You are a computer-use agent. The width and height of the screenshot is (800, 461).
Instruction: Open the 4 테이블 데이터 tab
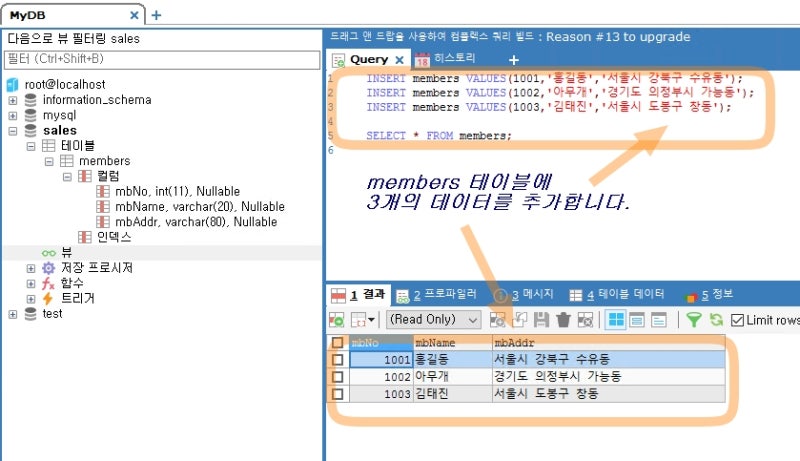(x=617, y=295)
